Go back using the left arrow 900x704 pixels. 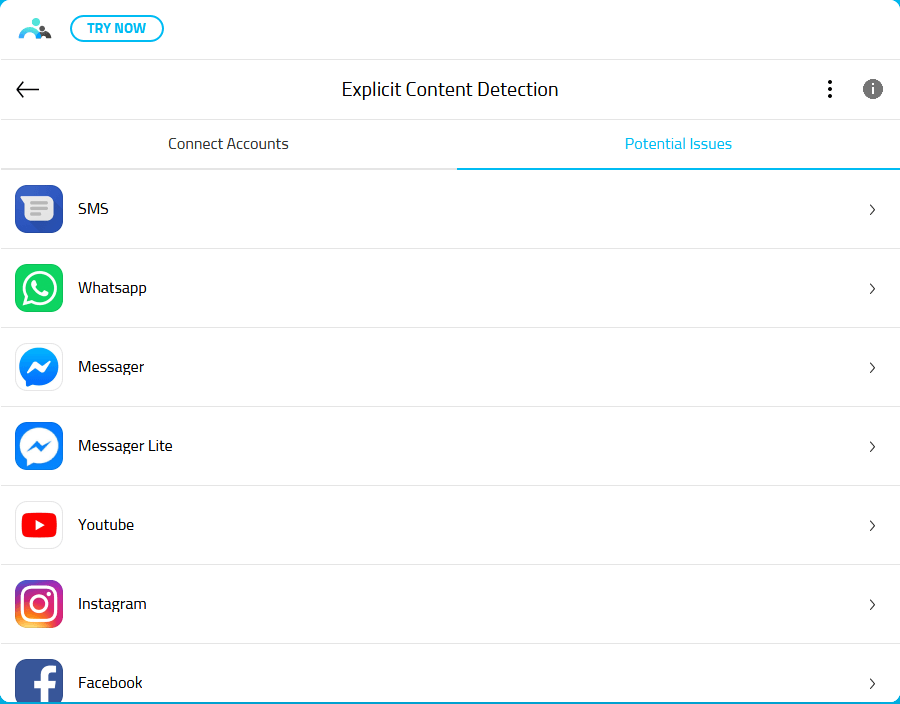click(x=28, y=89)
